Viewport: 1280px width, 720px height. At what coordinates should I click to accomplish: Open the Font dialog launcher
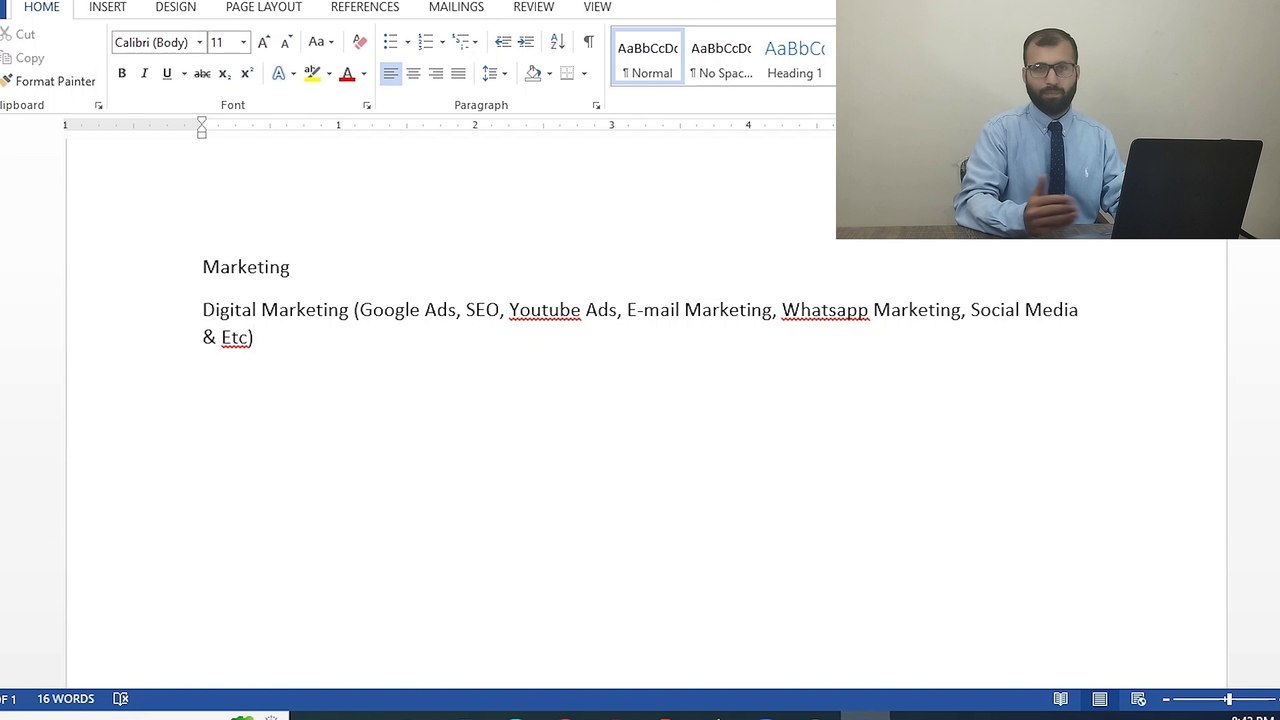coord(367,105)
